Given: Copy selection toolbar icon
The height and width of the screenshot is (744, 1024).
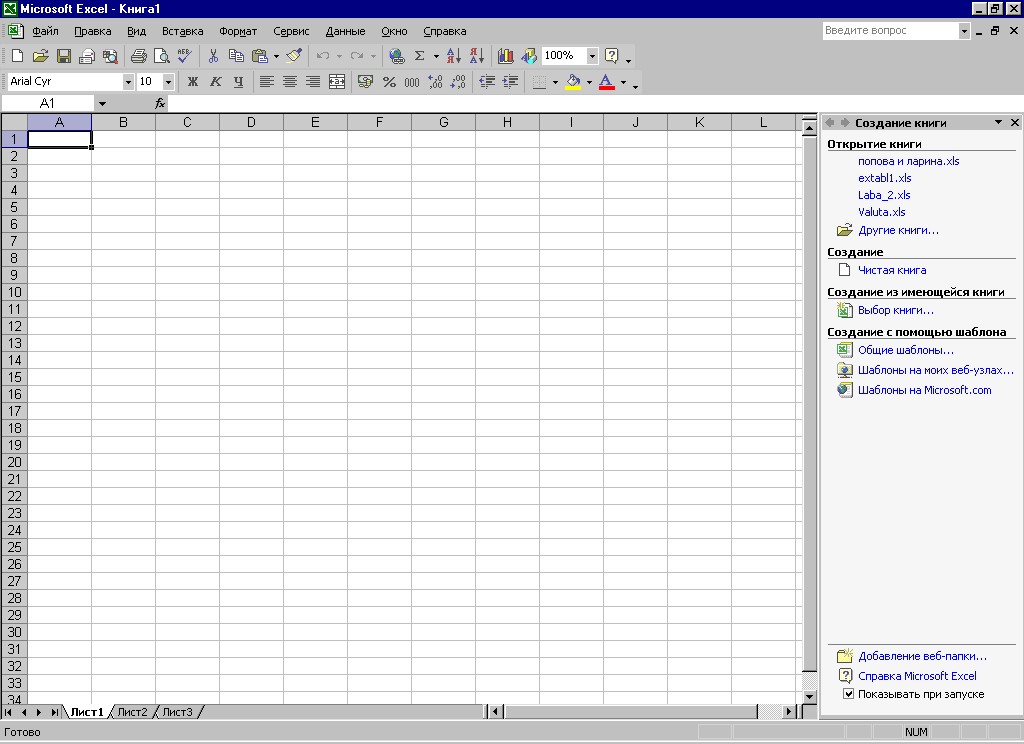Looking at the screenshot, I should (236, 56).
